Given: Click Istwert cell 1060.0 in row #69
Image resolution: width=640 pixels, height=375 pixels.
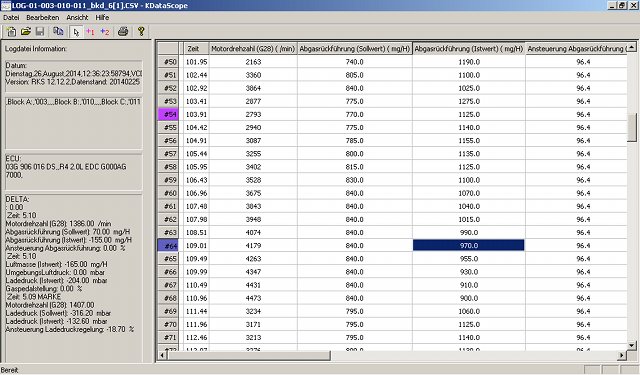Looking at the screenshot, I should coord(469,311).
